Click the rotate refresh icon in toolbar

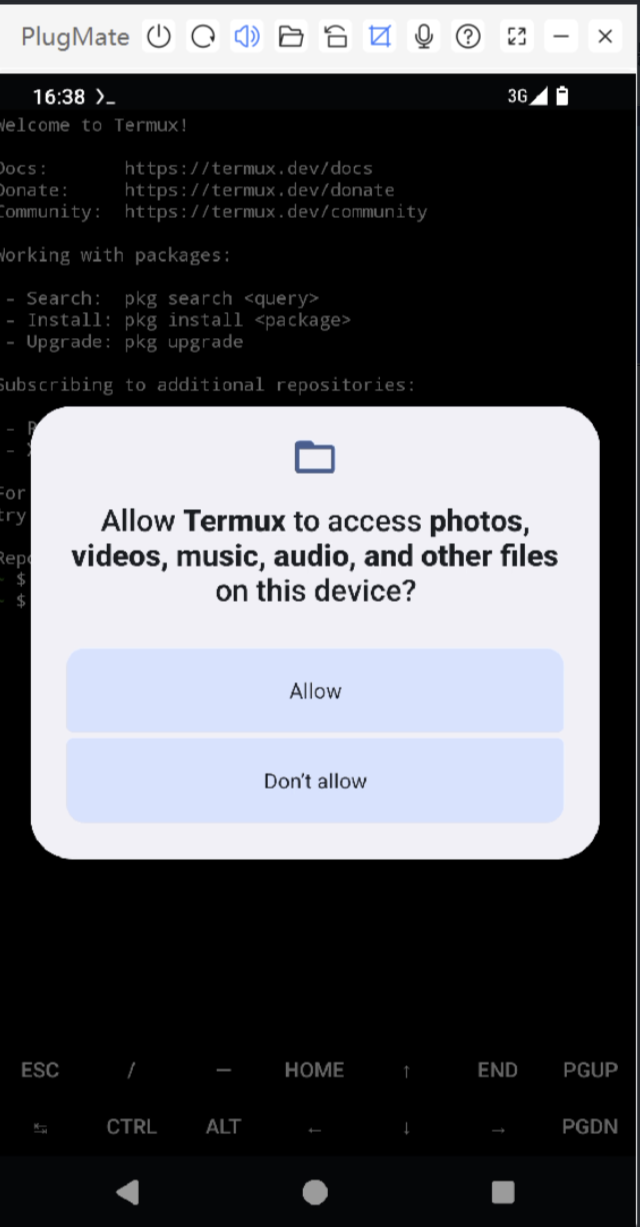pos(203,37)
